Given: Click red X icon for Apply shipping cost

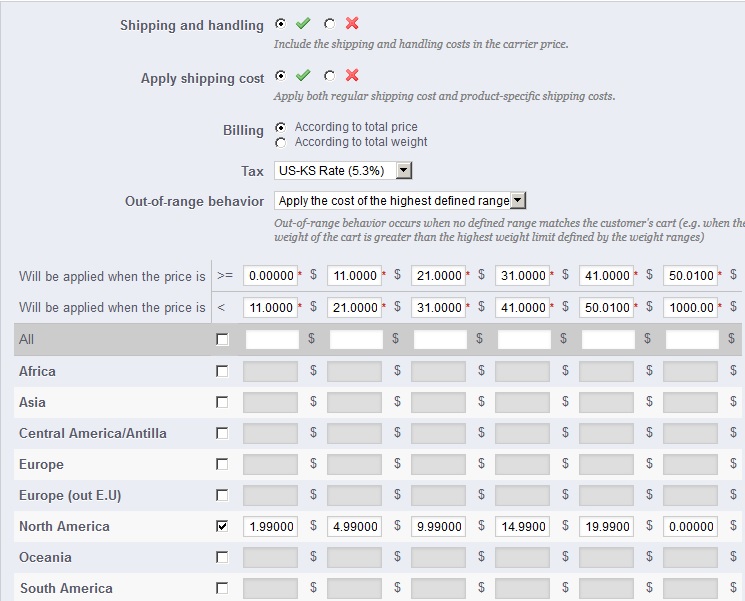Looking at the screenshot, I should tap(351, 75).
